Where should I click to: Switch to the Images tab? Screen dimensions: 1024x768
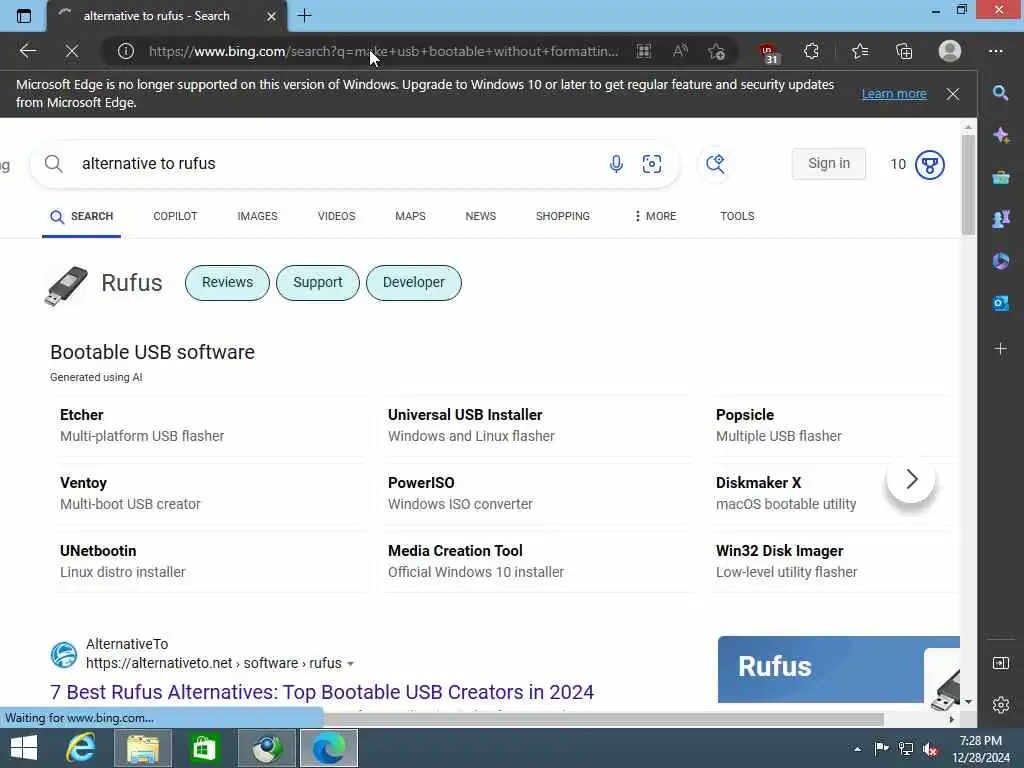tap(257, 216)
